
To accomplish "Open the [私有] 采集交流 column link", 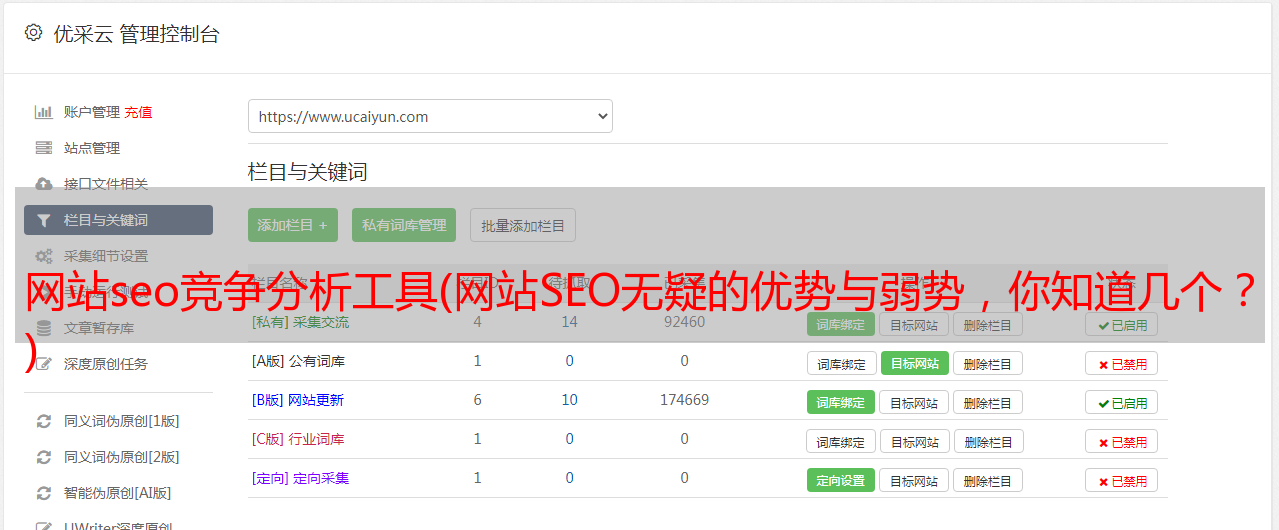I will click(300, 322).
